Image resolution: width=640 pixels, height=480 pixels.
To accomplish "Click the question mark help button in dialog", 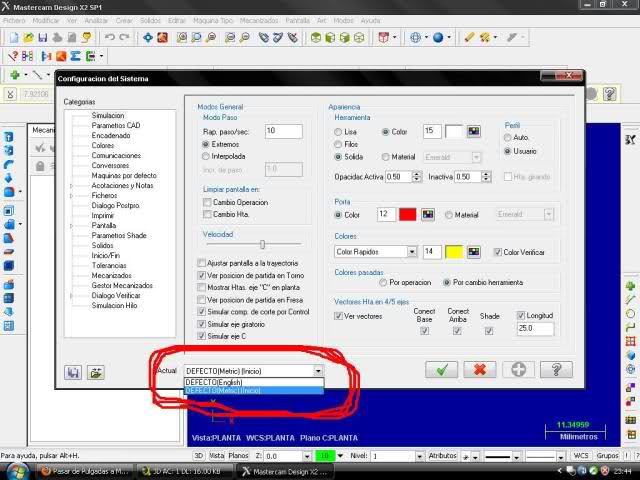I will pyautogui.click(x=556, y=370).
